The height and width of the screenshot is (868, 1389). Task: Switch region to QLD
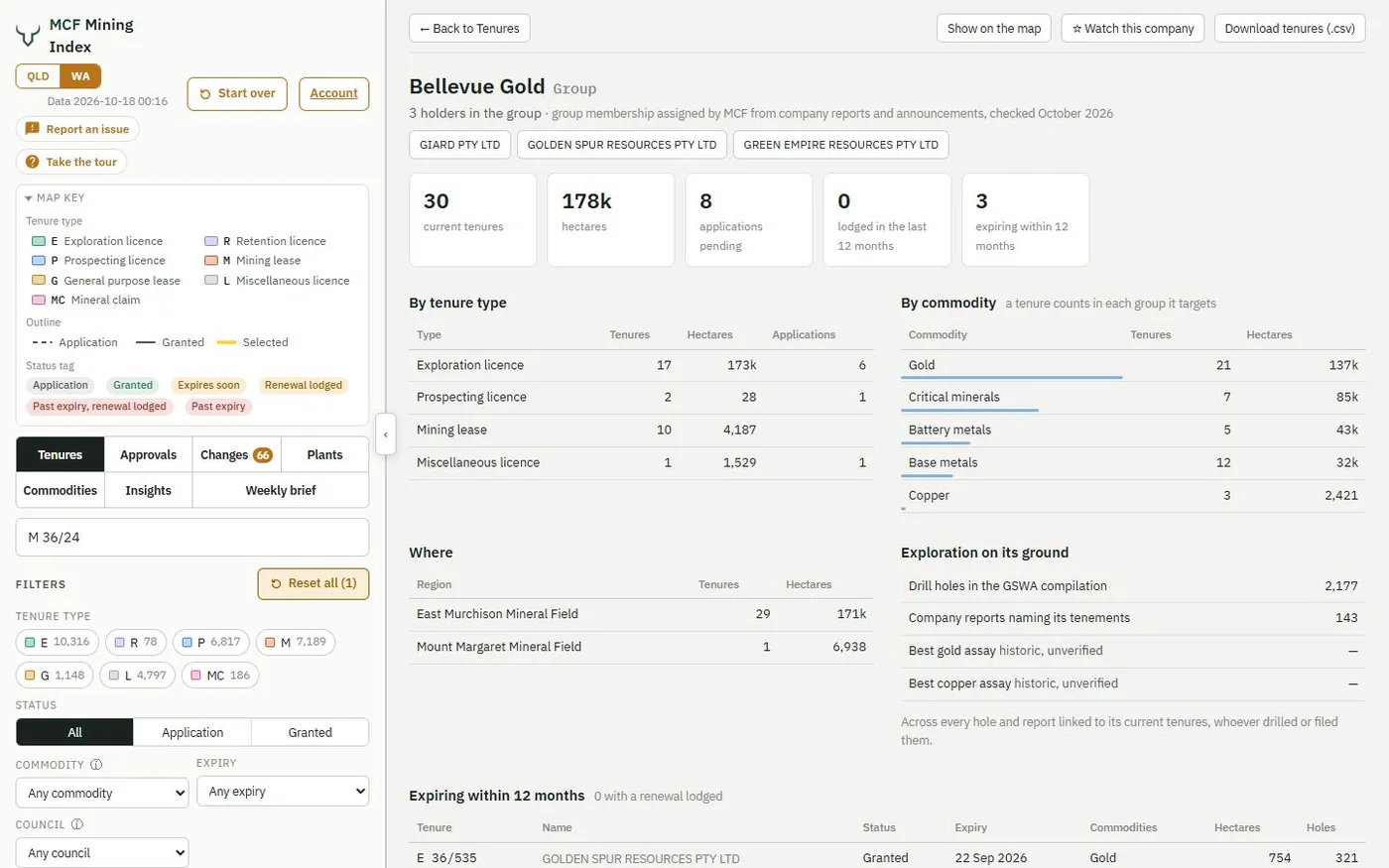(x=38, y=76)
